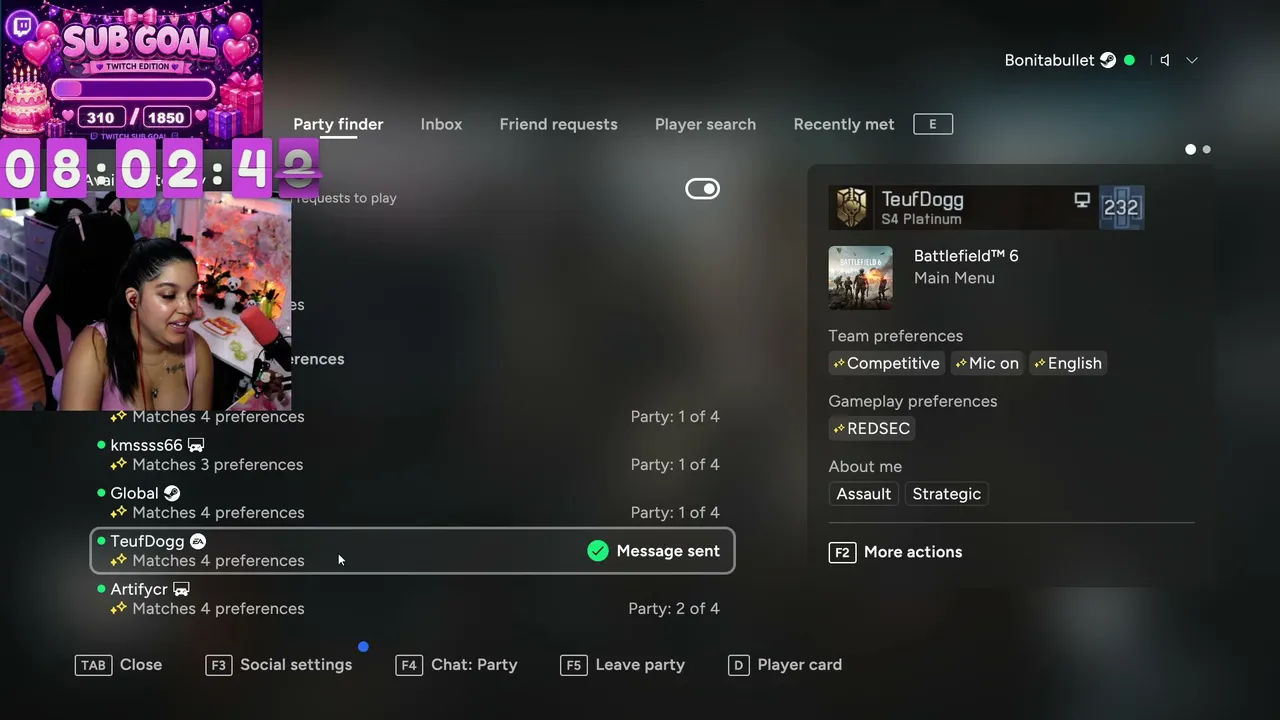Click the platform icon next to kmssss66
Viewport: 1280px width, 720px height.
196,445
